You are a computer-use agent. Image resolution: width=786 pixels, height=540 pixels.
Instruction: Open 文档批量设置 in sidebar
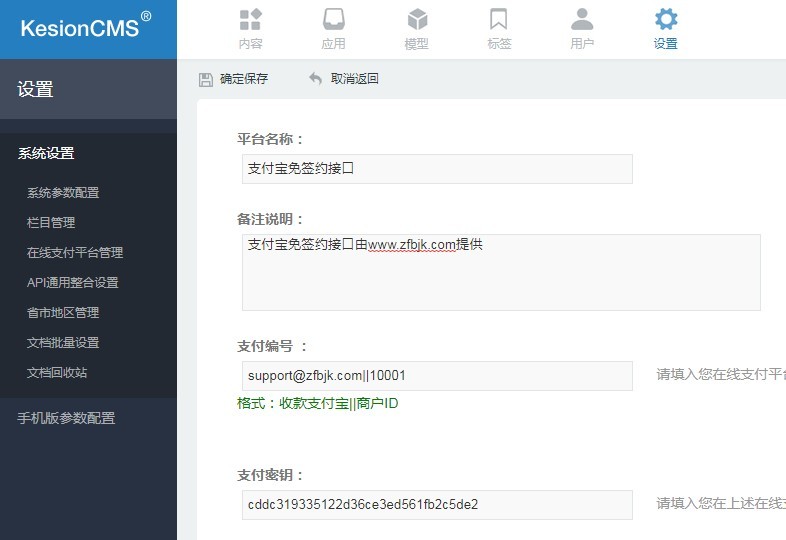[63, 343]
